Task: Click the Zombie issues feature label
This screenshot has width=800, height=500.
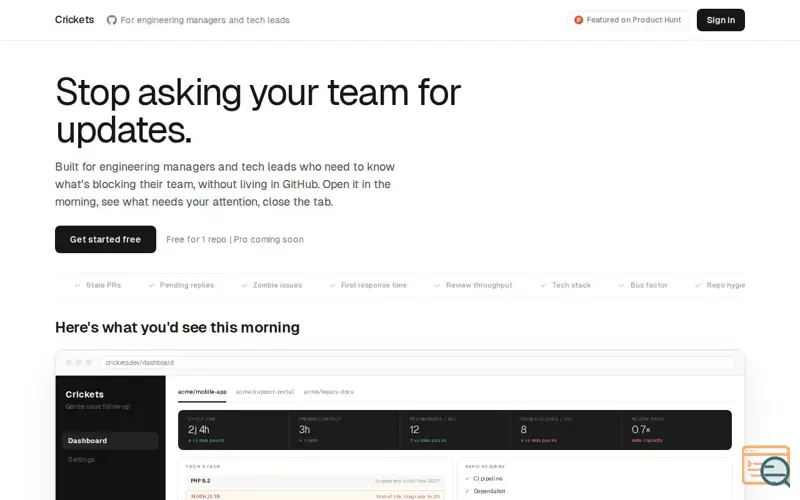Action: (278, 285)
